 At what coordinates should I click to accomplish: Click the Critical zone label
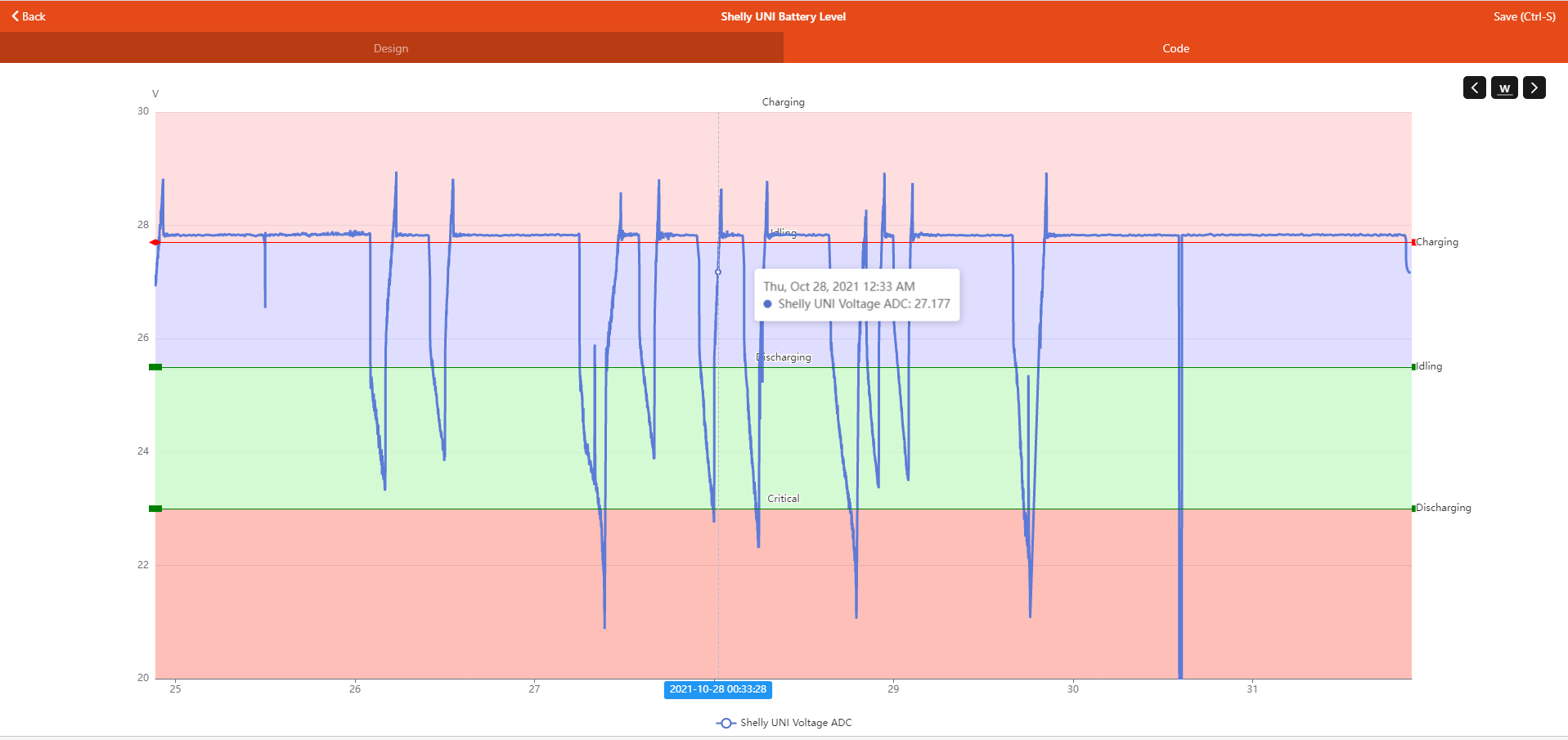click(783, 499)
